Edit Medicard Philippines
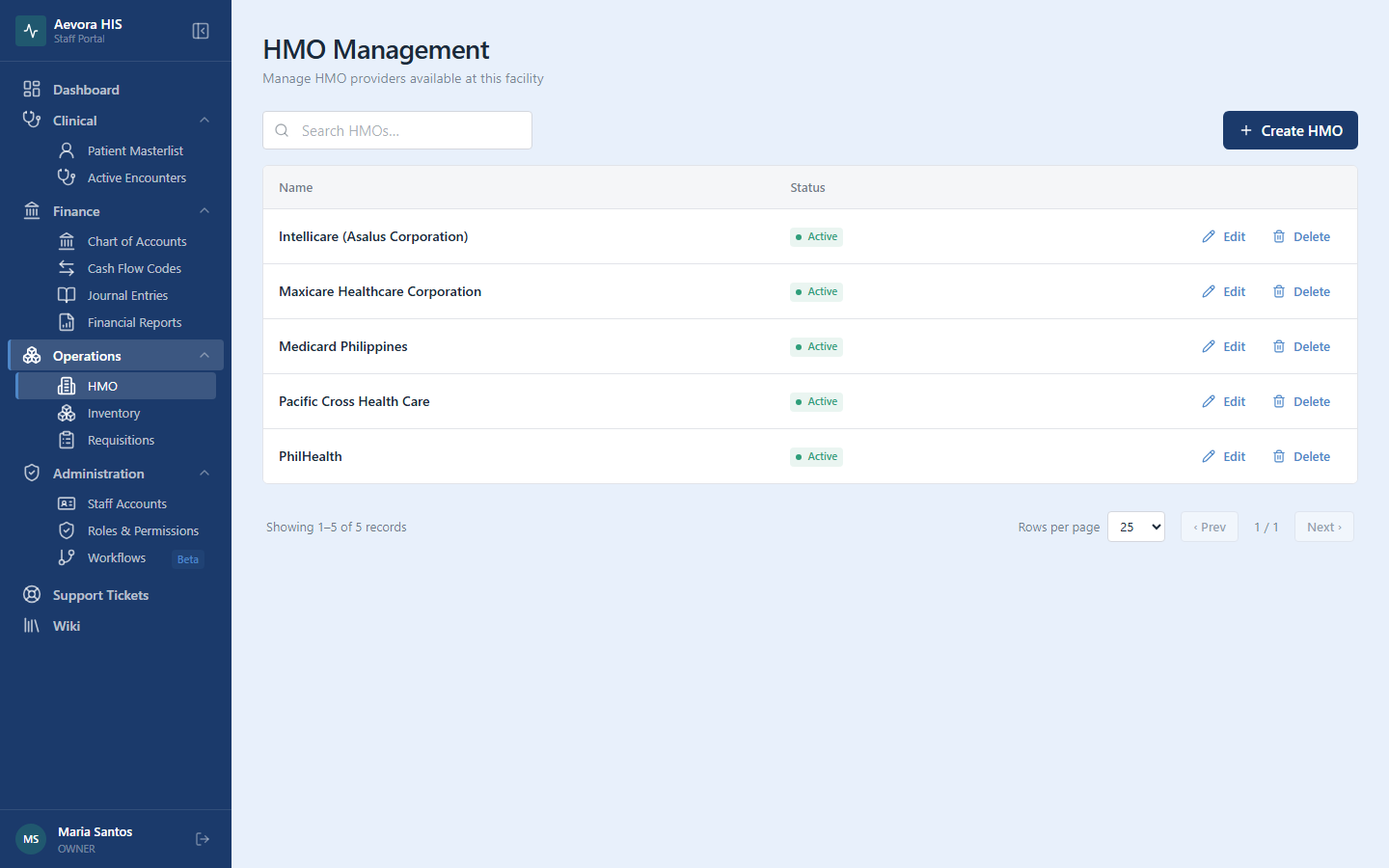 tap(1224, 346)
